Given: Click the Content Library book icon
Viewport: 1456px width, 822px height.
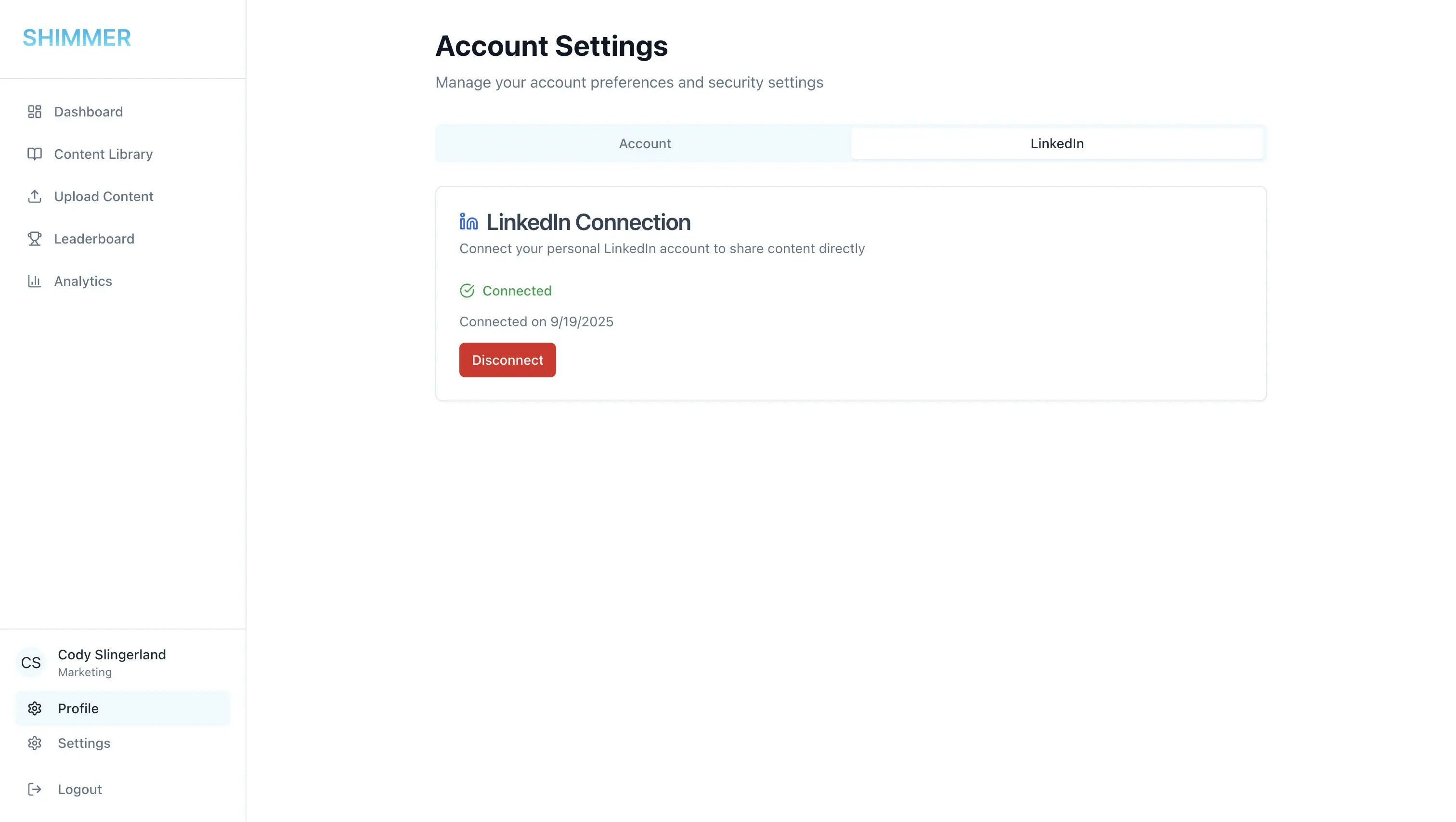Looking at the screenshot, I should 35,154.
